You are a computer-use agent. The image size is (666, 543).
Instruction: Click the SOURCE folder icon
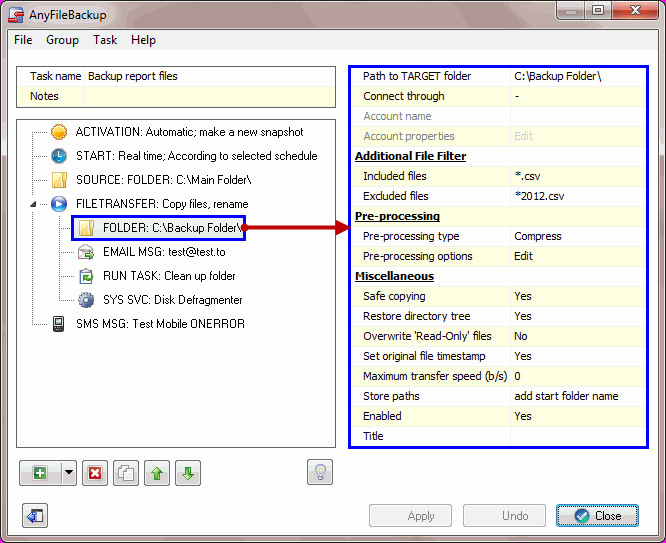coord(59,180)
